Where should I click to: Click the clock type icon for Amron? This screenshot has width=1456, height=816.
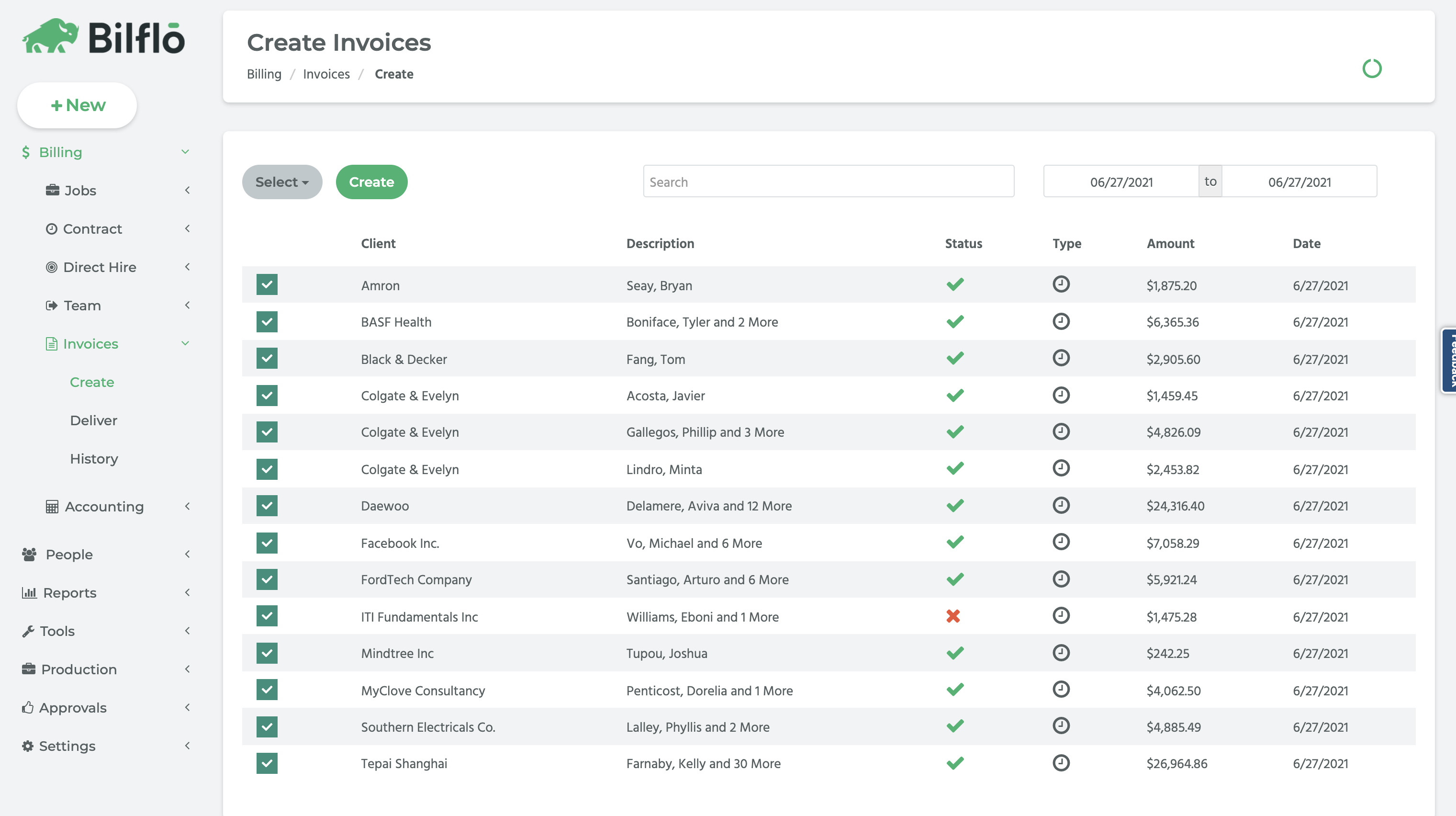(x=1061, y=284)
